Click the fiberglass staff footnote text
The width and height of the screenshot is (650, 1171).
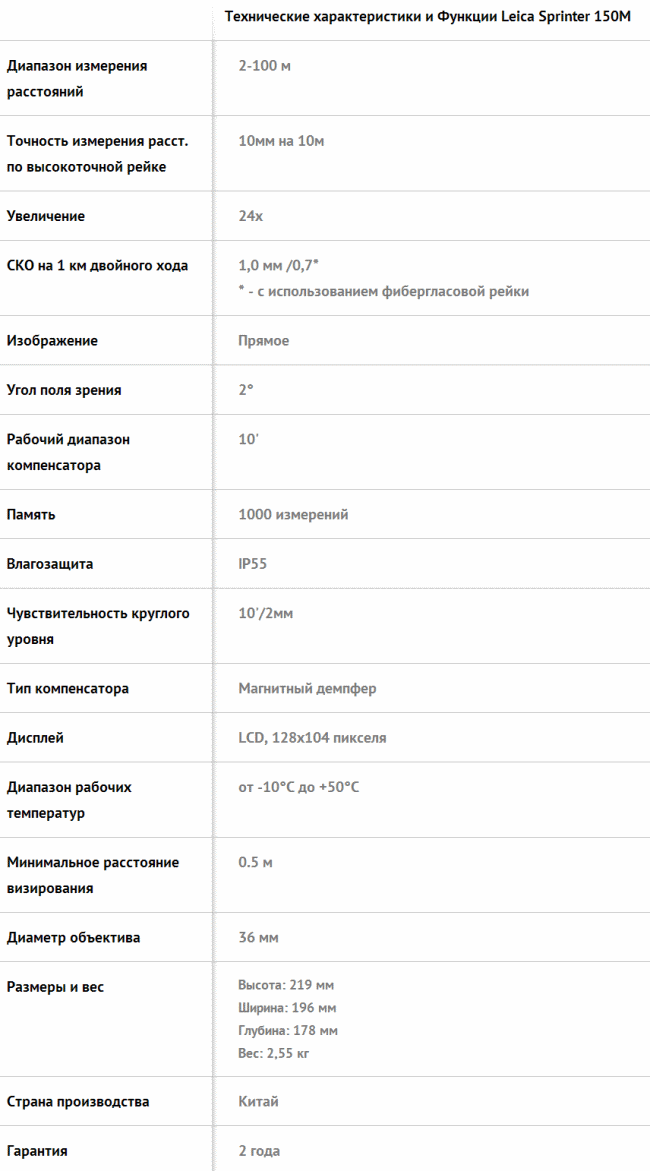click(383, 291)
